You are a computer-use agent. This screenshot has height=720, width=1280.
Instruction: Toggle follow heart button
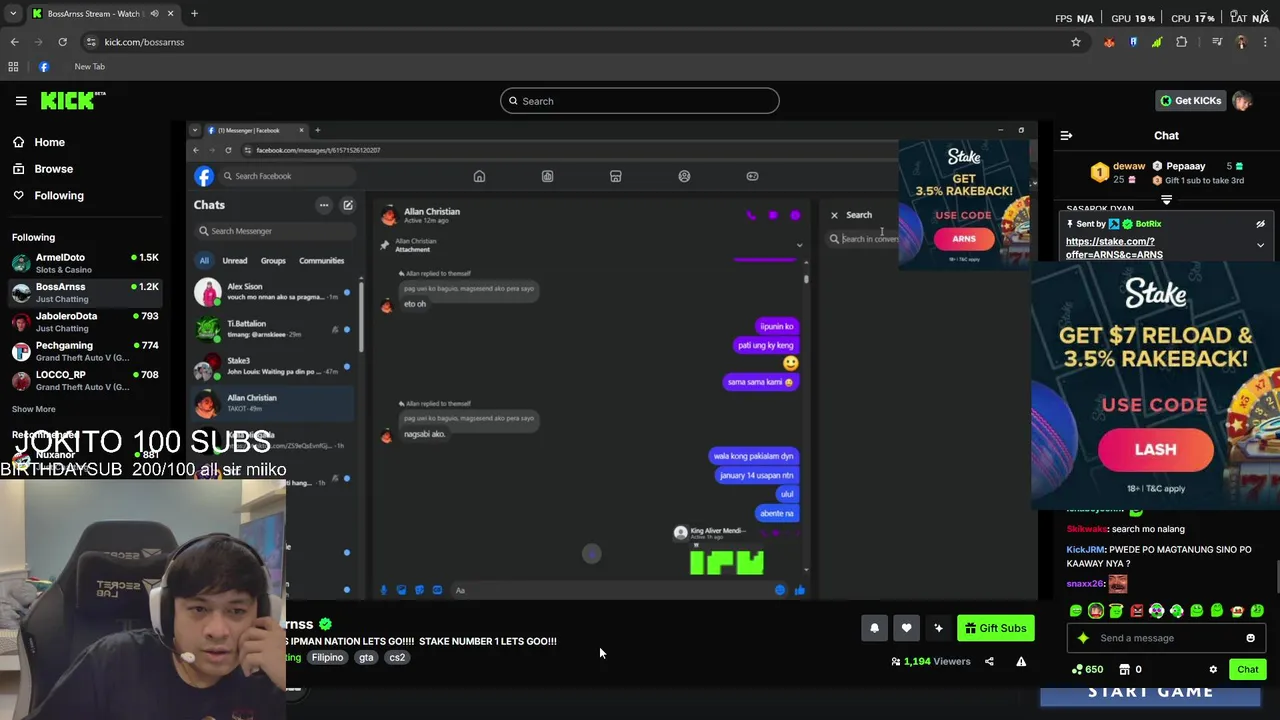906,628
